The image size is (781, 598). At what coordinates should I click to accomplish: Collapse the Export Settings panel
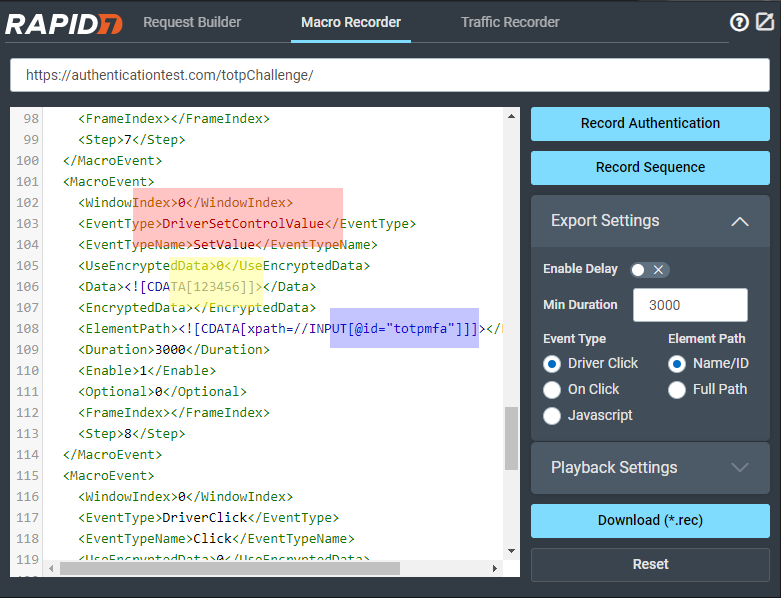(x=740, y=221)
